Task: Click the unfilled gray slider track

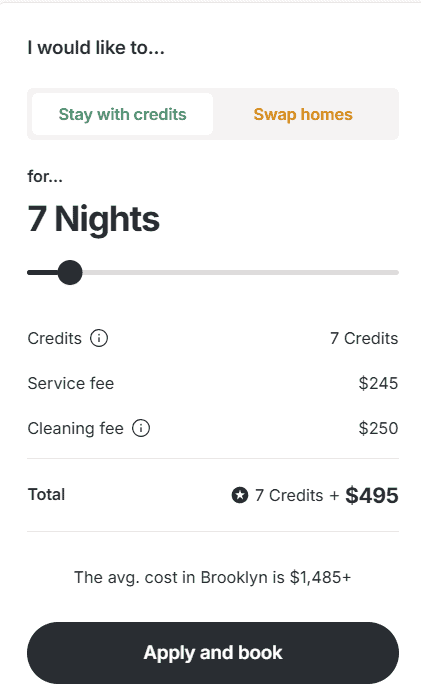Action: tap(240, 272)
